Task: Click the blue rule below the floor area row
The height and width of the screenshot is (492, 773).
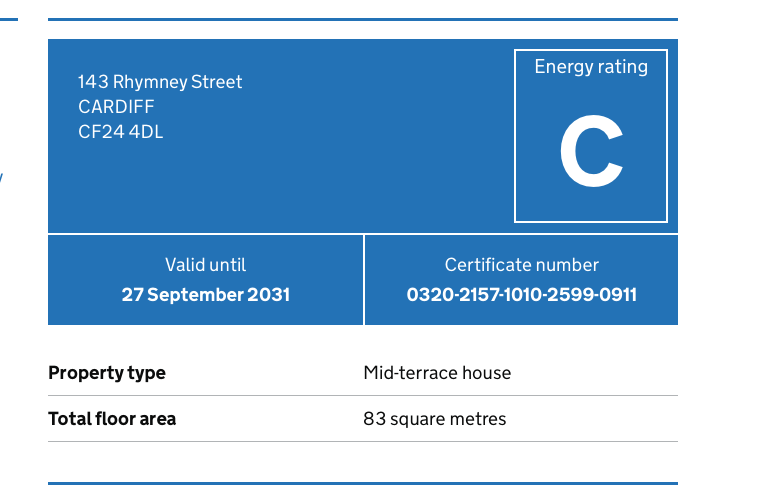Action: tap(362, 483)
